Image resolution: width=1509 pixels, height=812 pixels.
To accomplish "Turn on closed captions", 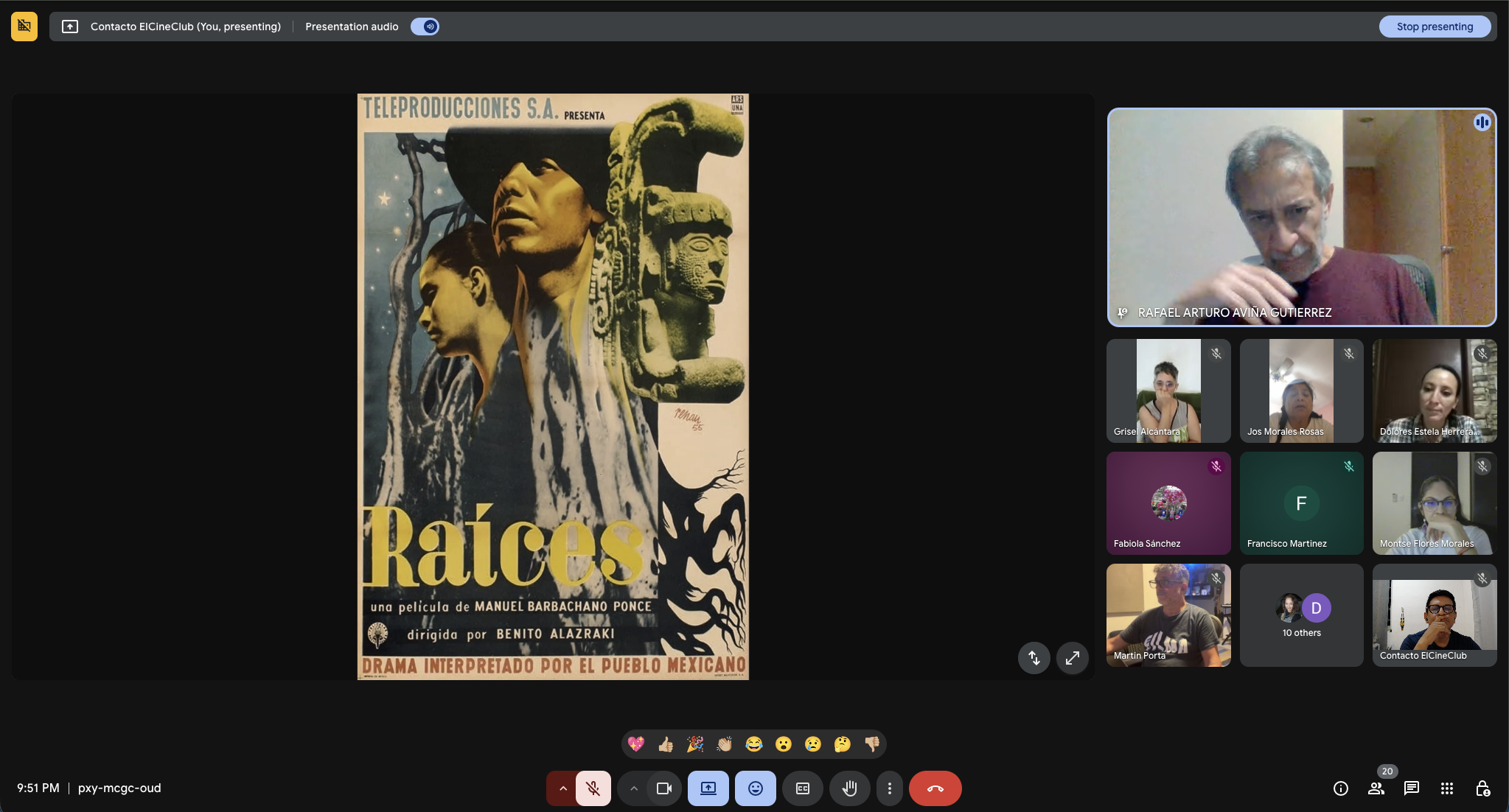I will click(x=803, y=788).
